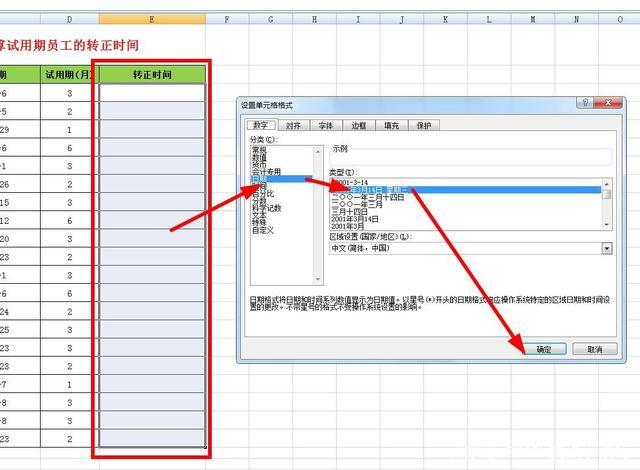Image resolution: width=640 pixels, height=470 pixels.
Task: Click the 试用期(月) header cell
Action: point(69,75)
